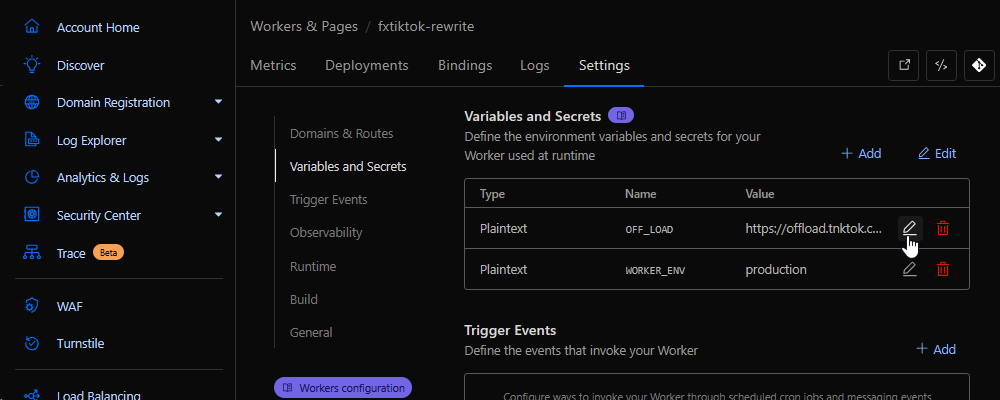Click the production value
This screenshot has width=1000, height=400.
click(776, 270)
